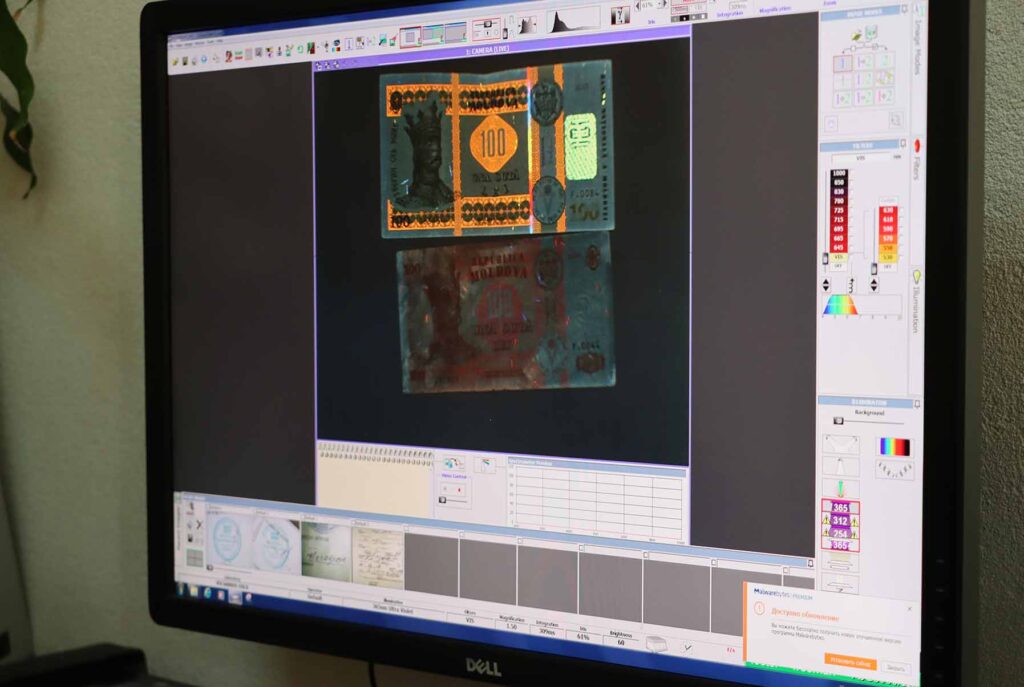Image resolution: width=1024 pixels, height=687 pixels.
Task: Click the red number 2 toolbar icon
Action: (229, 52)
